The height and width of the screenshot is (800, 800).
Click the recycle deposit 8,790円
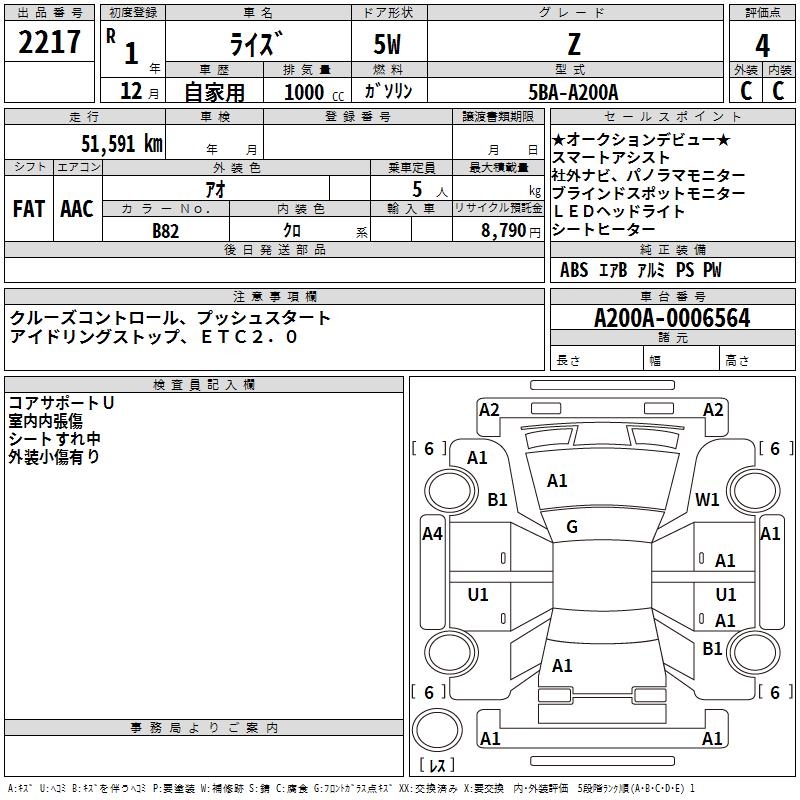tap(511, 231)
